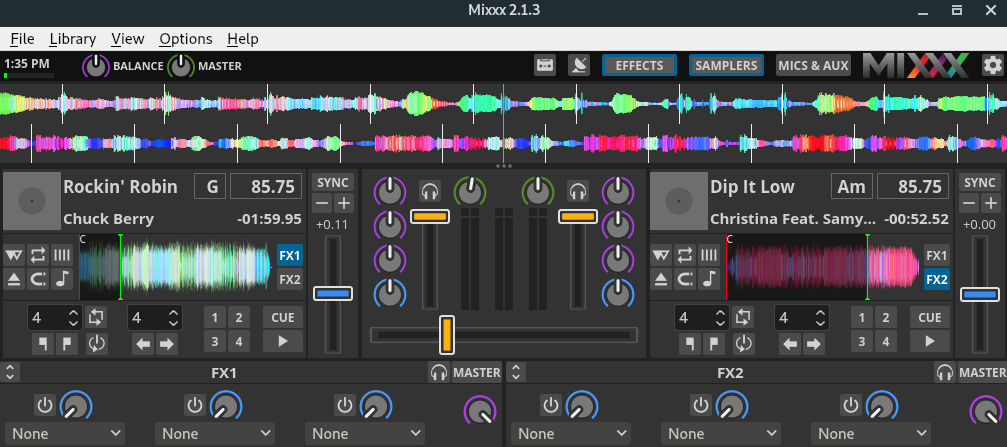Expand the FX2 unit parameters
Image resolution: width=1007 pixels, height=447 pixels.
[x=516, y=372]
